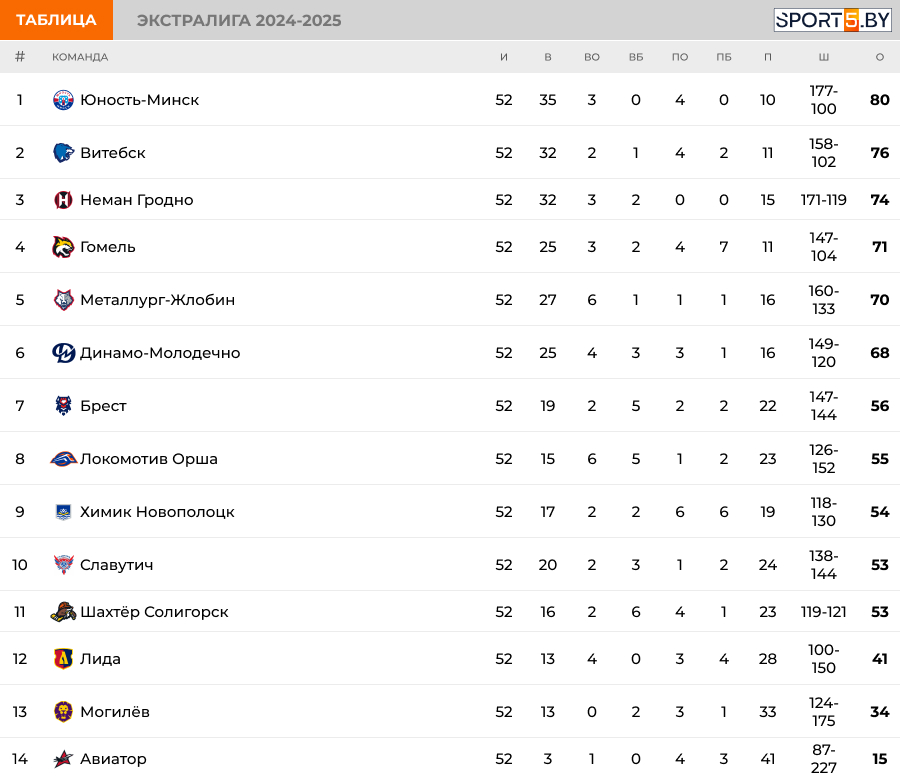
Task: Click the Витебск bear logo
Action: [x=63, y=153]
